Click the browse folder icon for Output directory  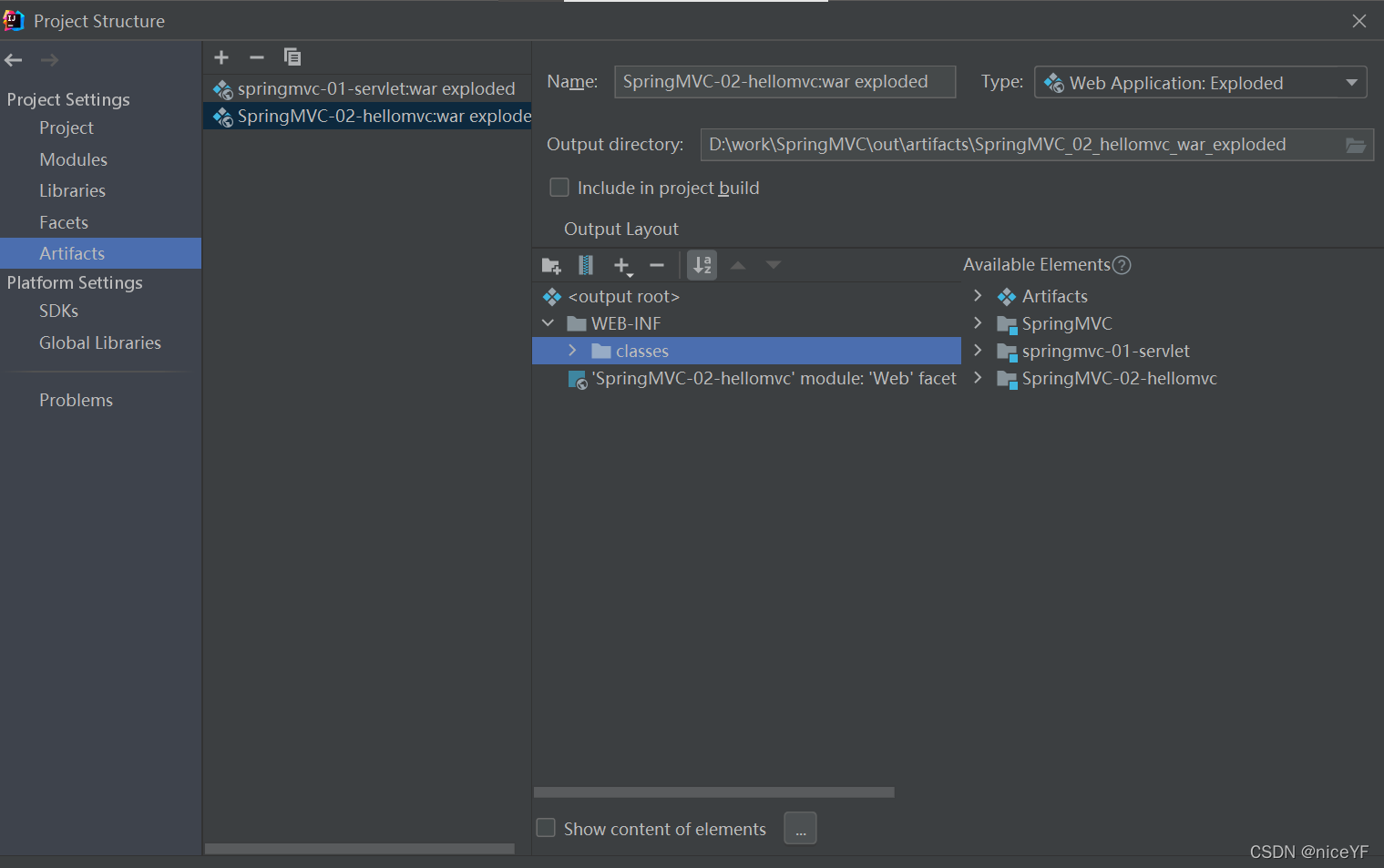coord(1356,145)
